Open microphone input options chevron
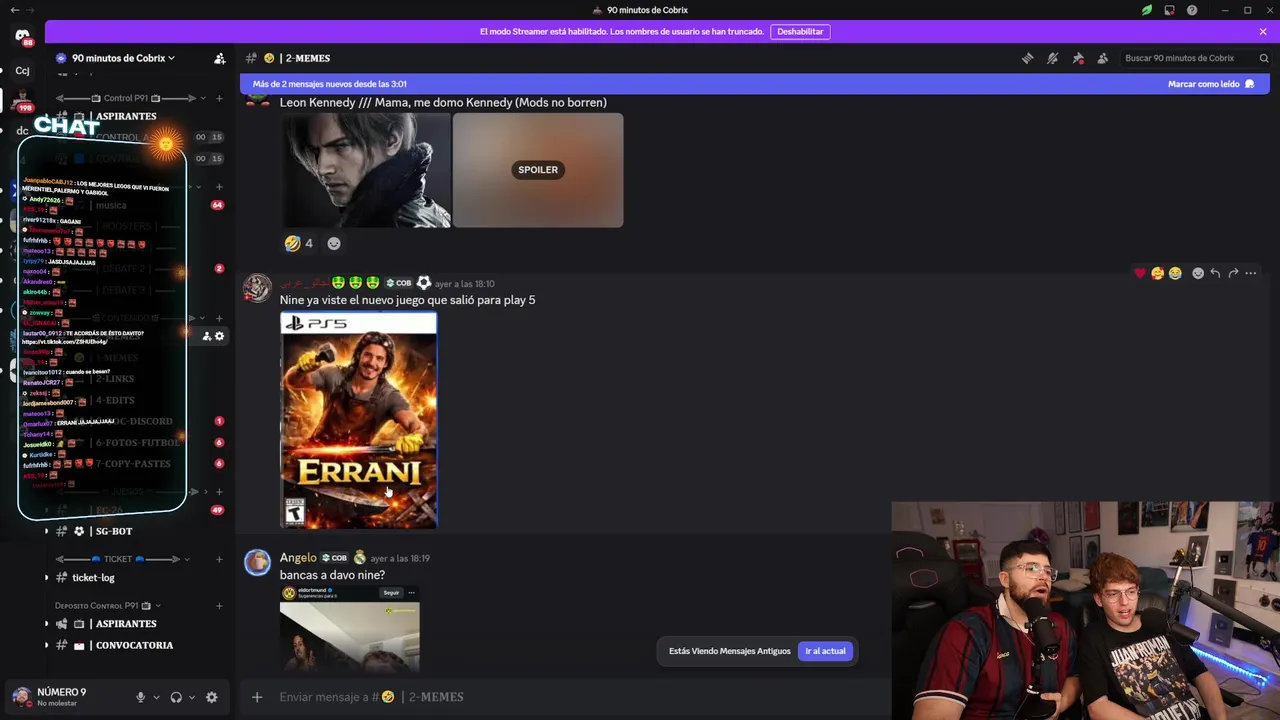This screenshot has height=720, width=1280. 156,697
